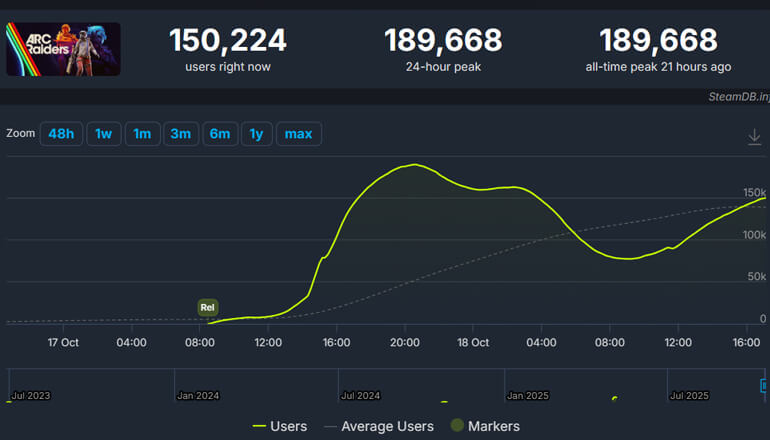
Task: Click the ARC Raiders game banner image
Action: click(x=63, y=49)
